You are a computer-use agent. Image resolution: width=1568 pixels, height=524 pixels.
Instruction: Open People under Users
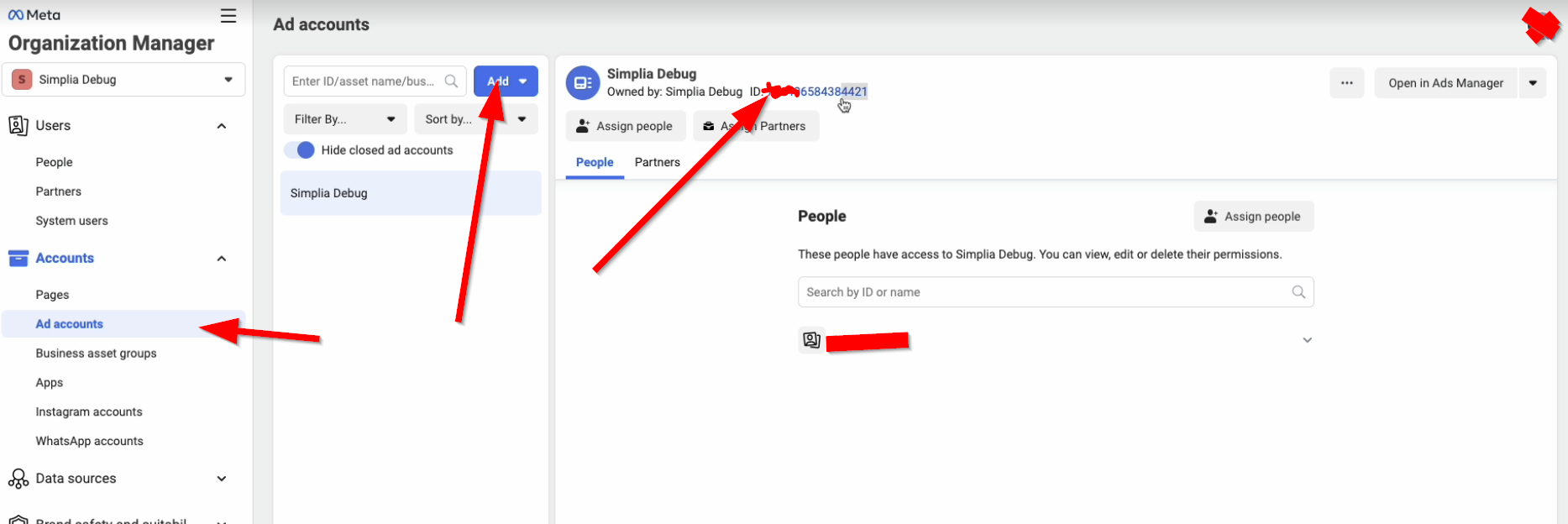pos(54,162)
